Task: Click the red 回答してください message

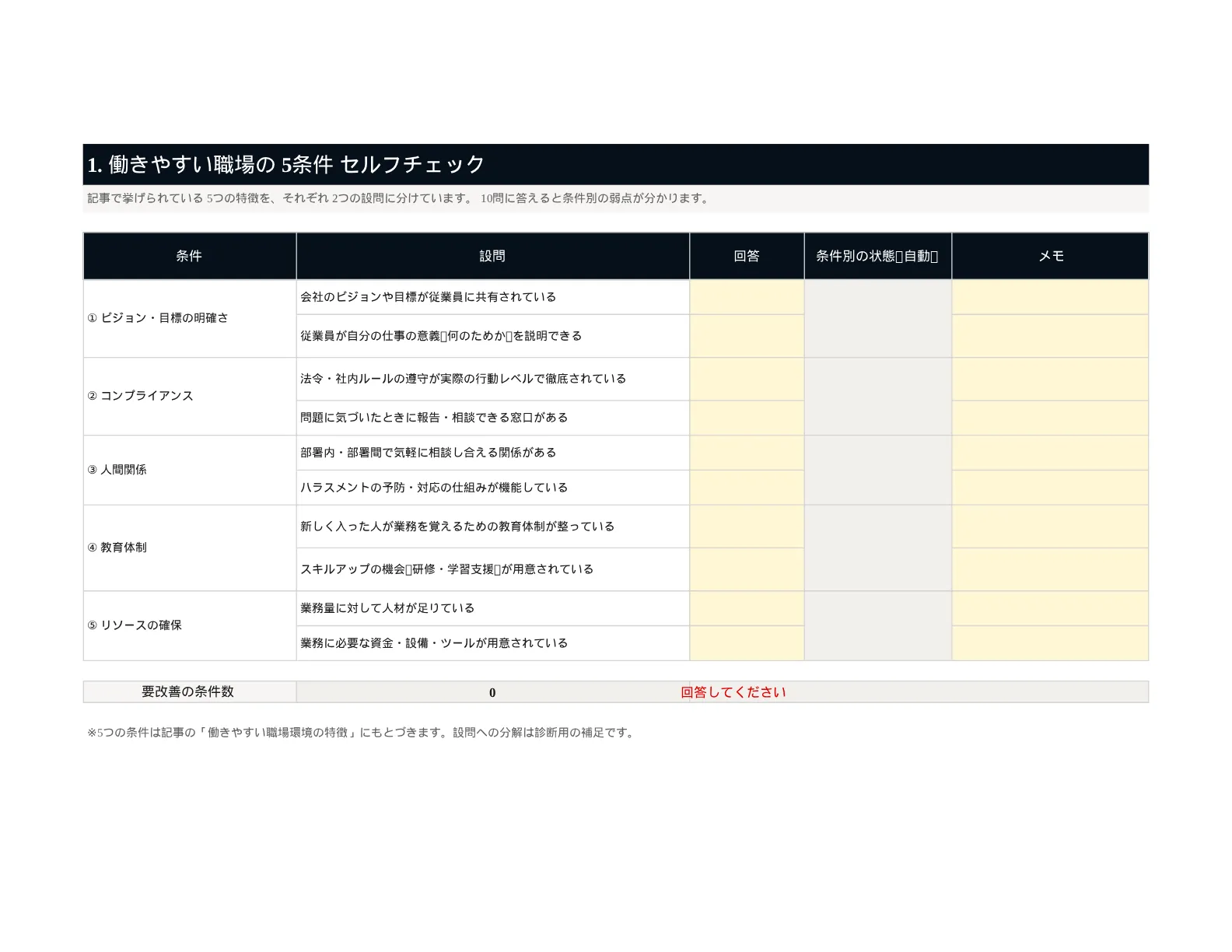Action: point(733,692)
